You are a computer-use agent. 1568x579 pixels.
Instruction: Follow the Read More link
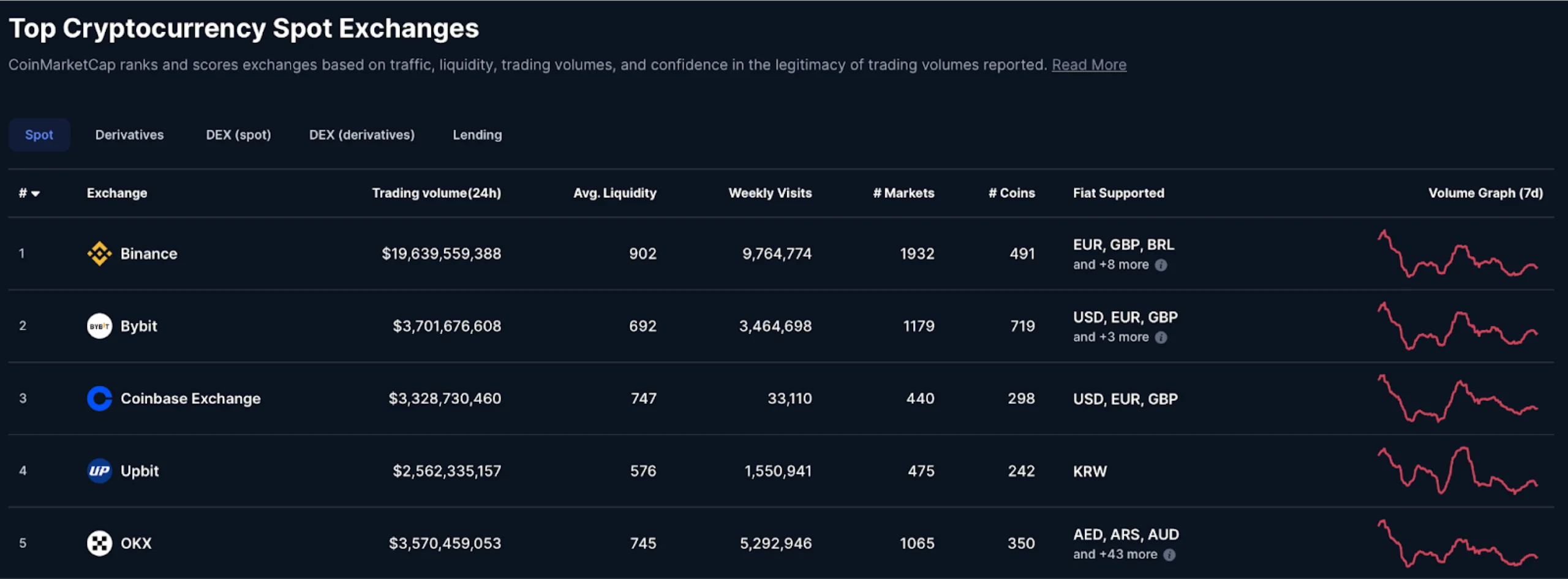click(1089, 65)
